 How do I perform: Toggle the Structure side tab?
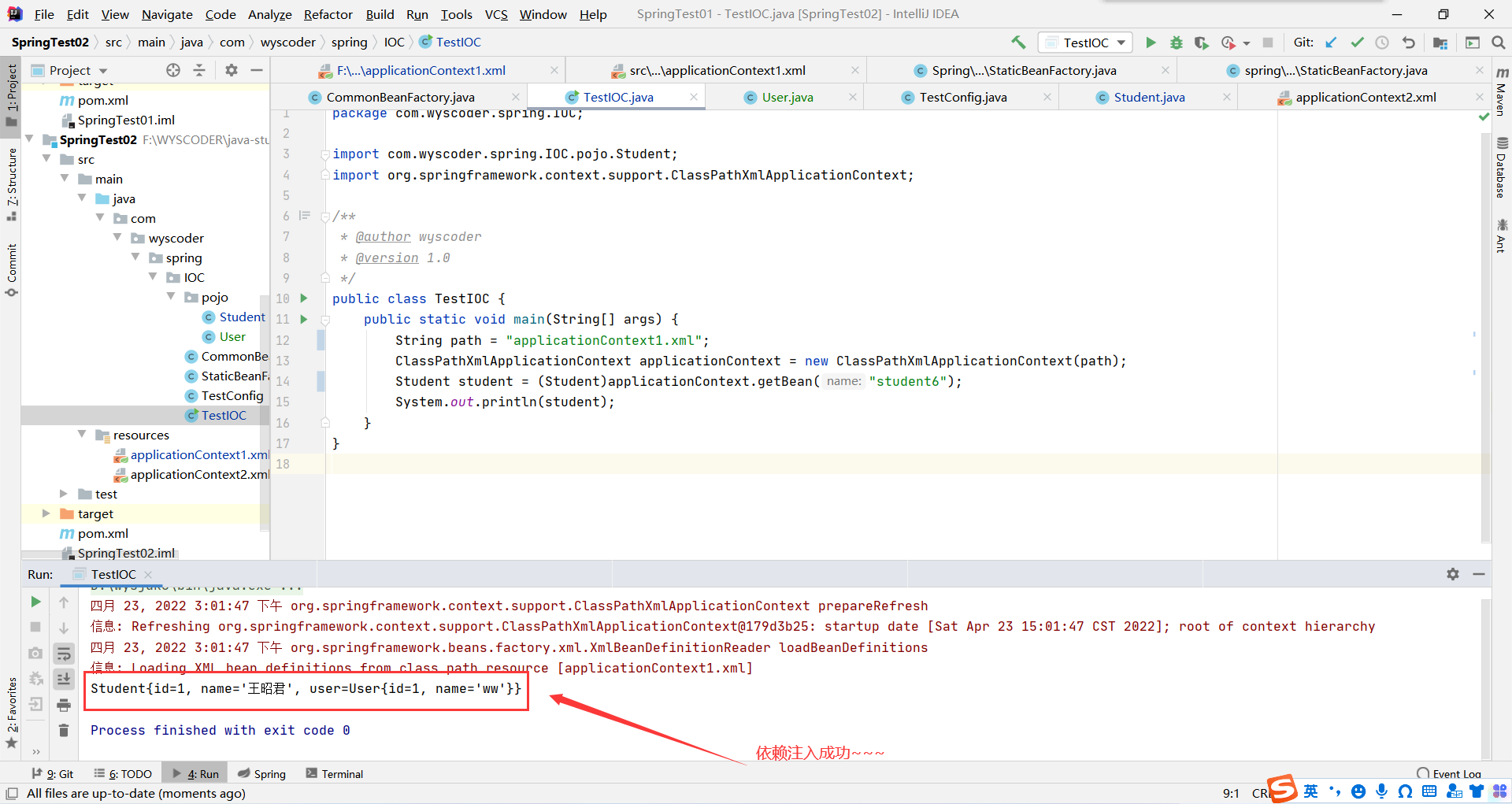pos(11,183)
